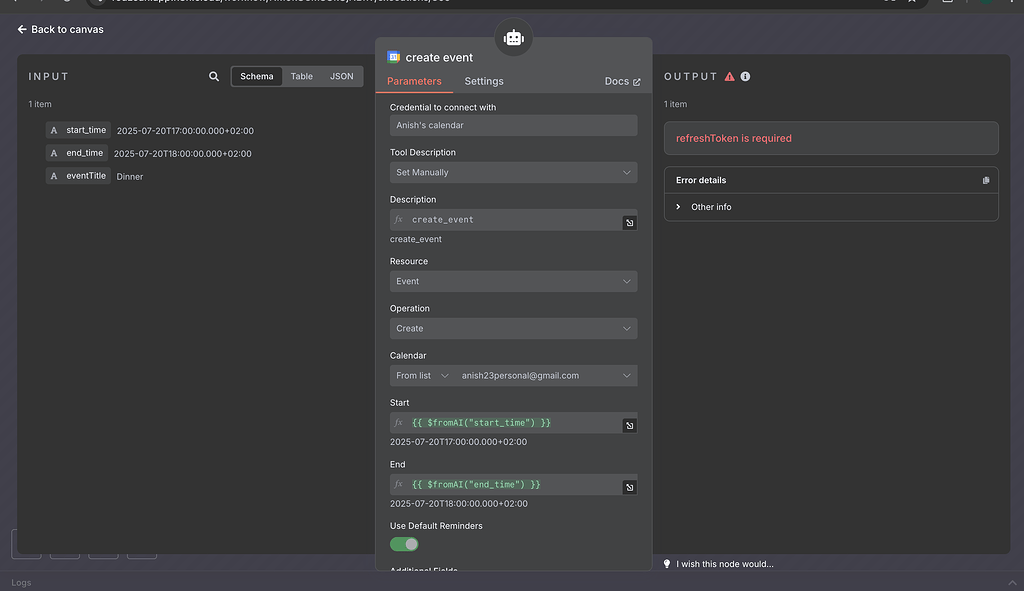
Task: Copy error details with copy icon
Action: [x=985, y=180]
